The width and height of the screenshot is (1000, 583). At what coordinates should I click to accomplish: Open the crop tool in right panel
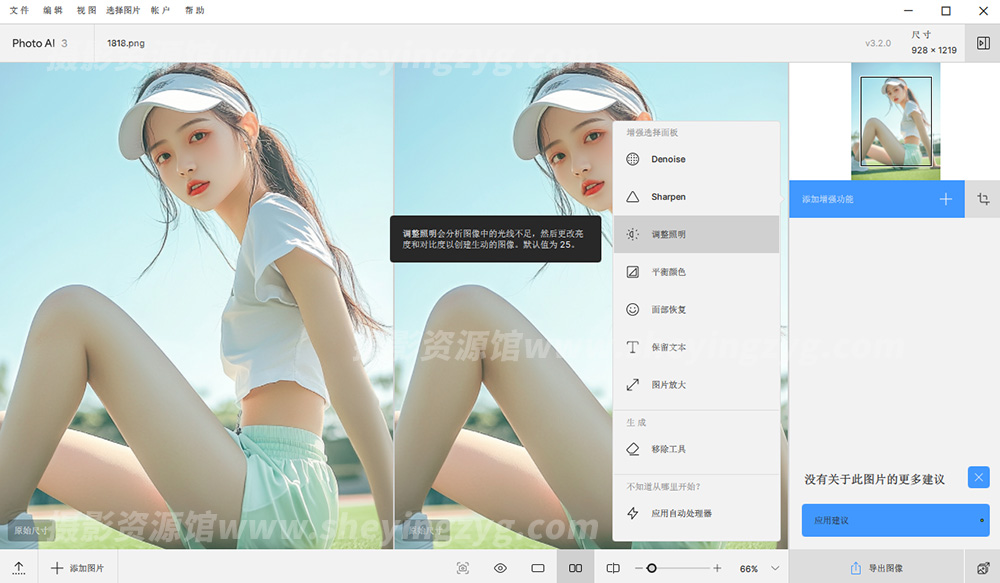point(983,199)
